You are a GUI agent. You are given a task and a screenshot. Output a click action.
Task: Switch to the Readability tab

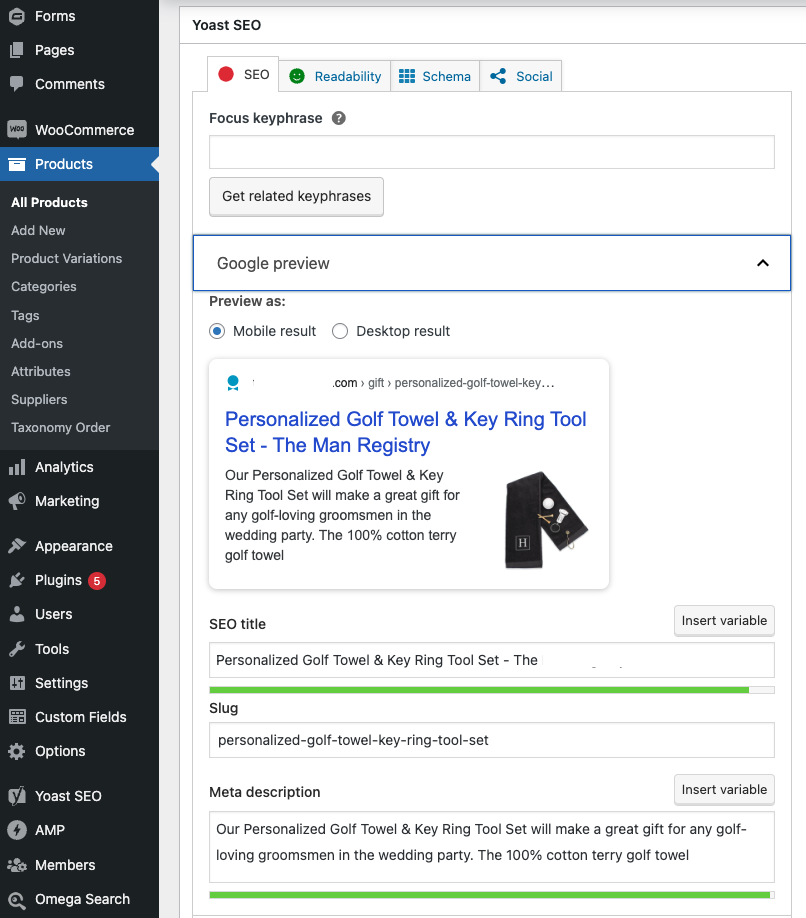[335, 76]
